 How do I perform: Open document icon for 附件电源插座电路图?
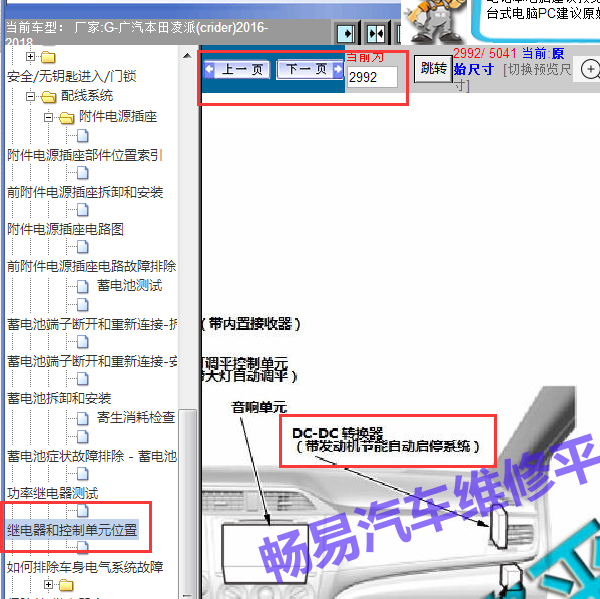(83, 210)
